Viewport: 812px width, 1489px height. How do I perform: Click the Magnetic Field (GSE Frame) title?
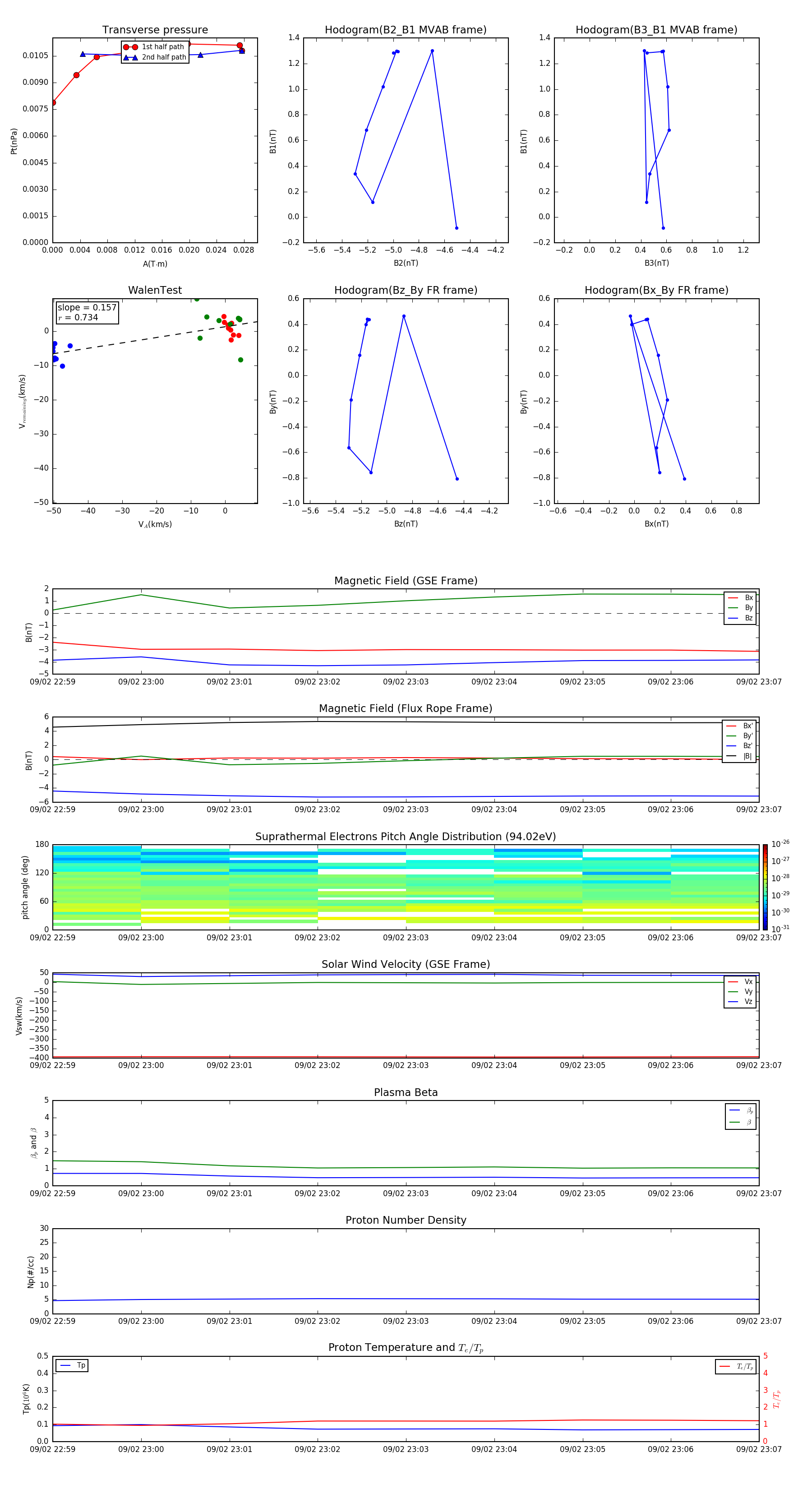tap(406, 581)
